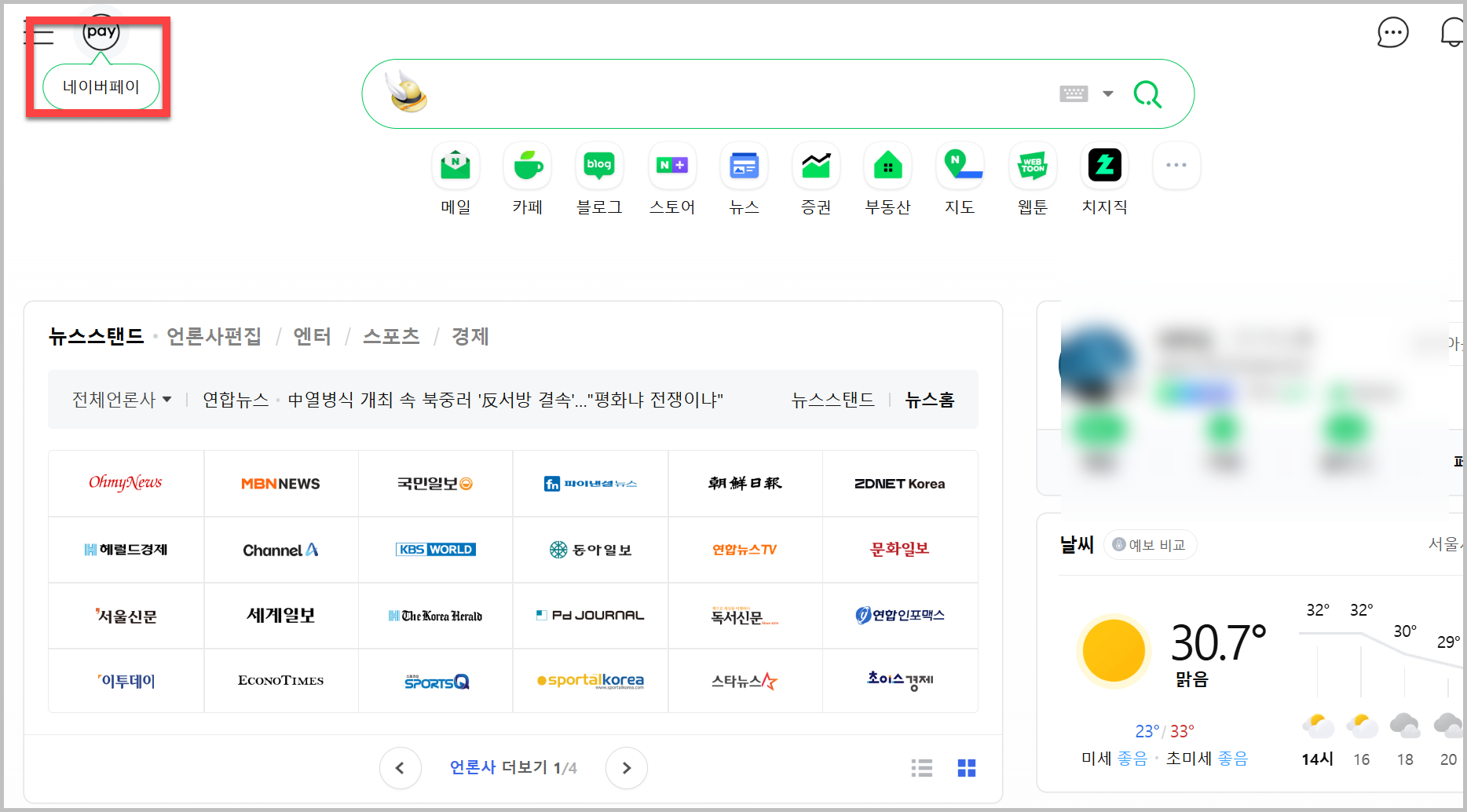
Task: Open the 서울신문 publisher tile
Action: click(126, 616)
